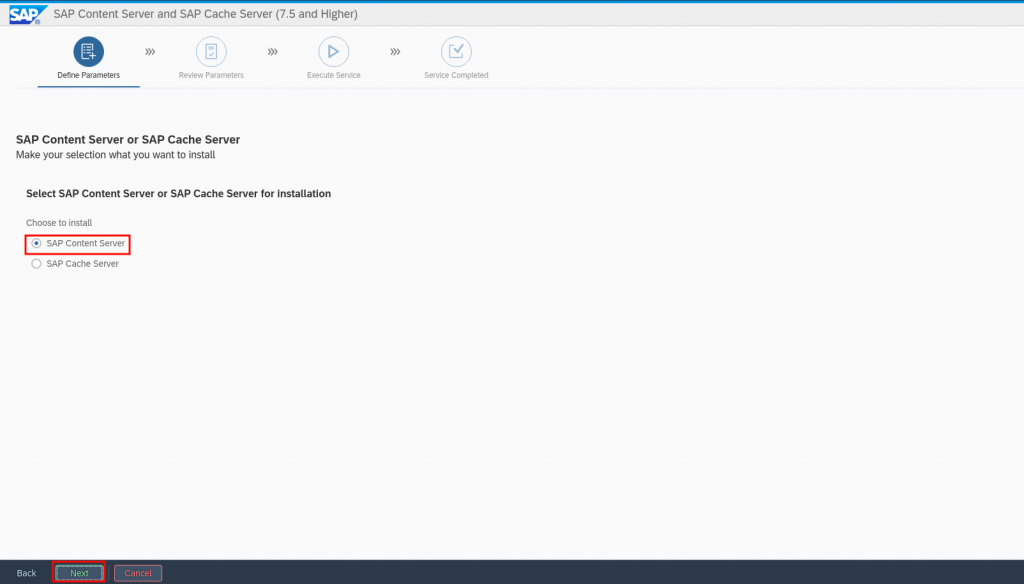Switch to the Review Parameters text label
The height and width of the screenshot is (584, 1024).
[211, 76]
